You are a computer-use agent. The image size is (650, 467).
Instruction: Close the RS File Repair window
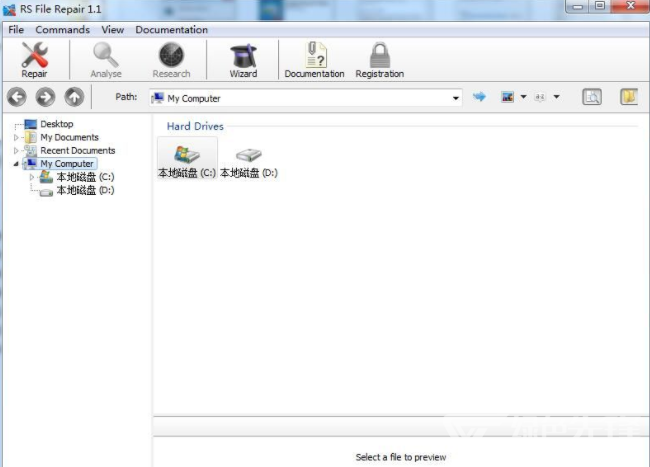pyautogui.click(x=631, y=6)
